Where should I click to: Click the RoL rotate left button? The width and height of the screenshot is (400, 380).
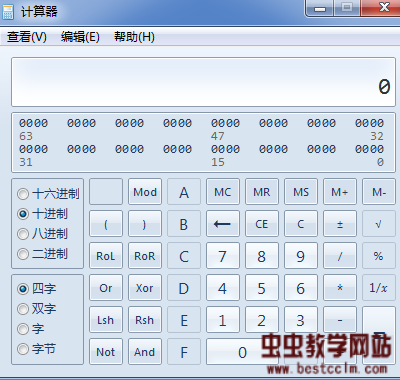[106, 256]
